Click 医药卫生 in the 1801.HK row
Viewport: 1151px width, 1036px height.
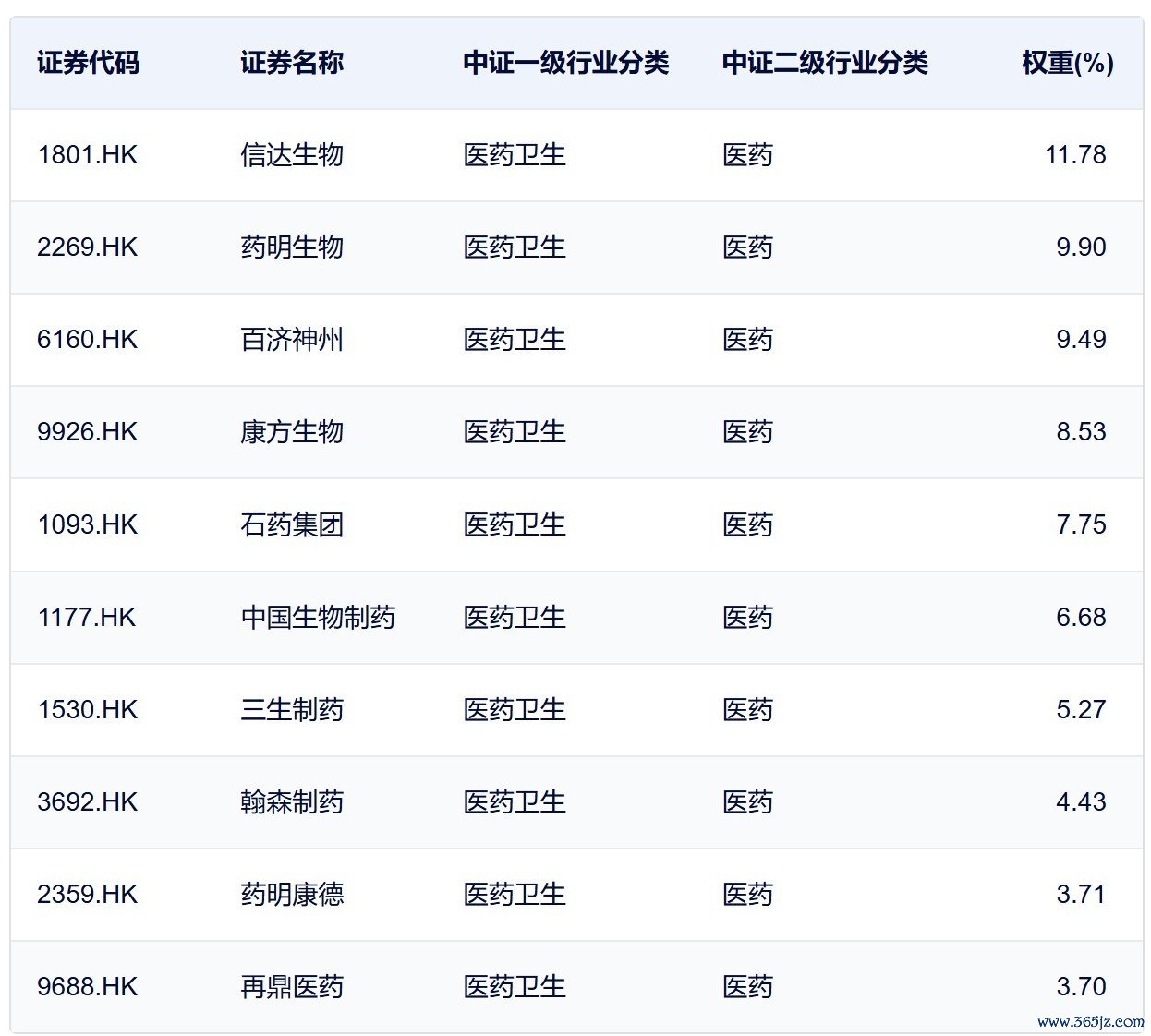[515, 155]
